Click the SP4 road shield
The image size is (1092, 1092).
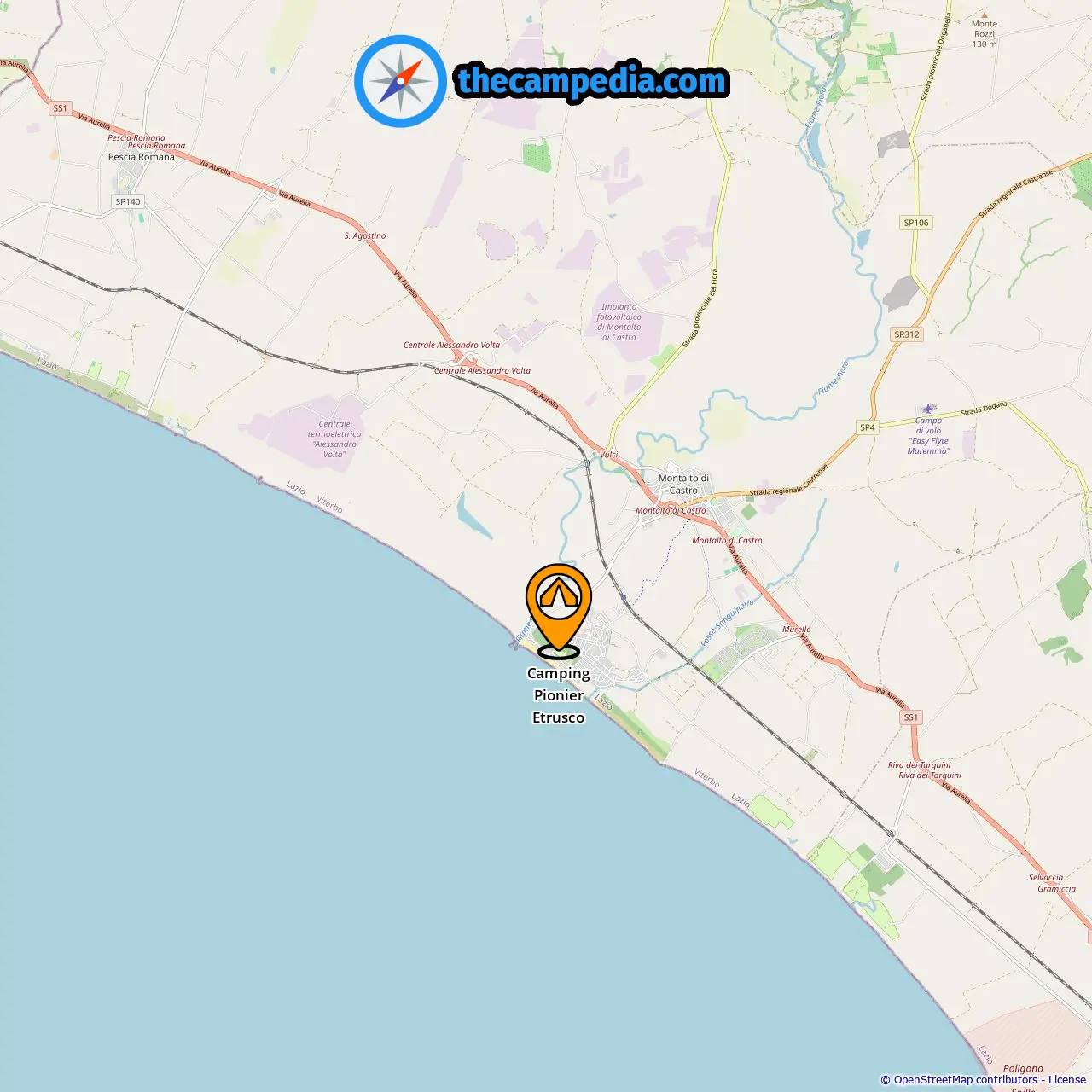tap(868, 427)
